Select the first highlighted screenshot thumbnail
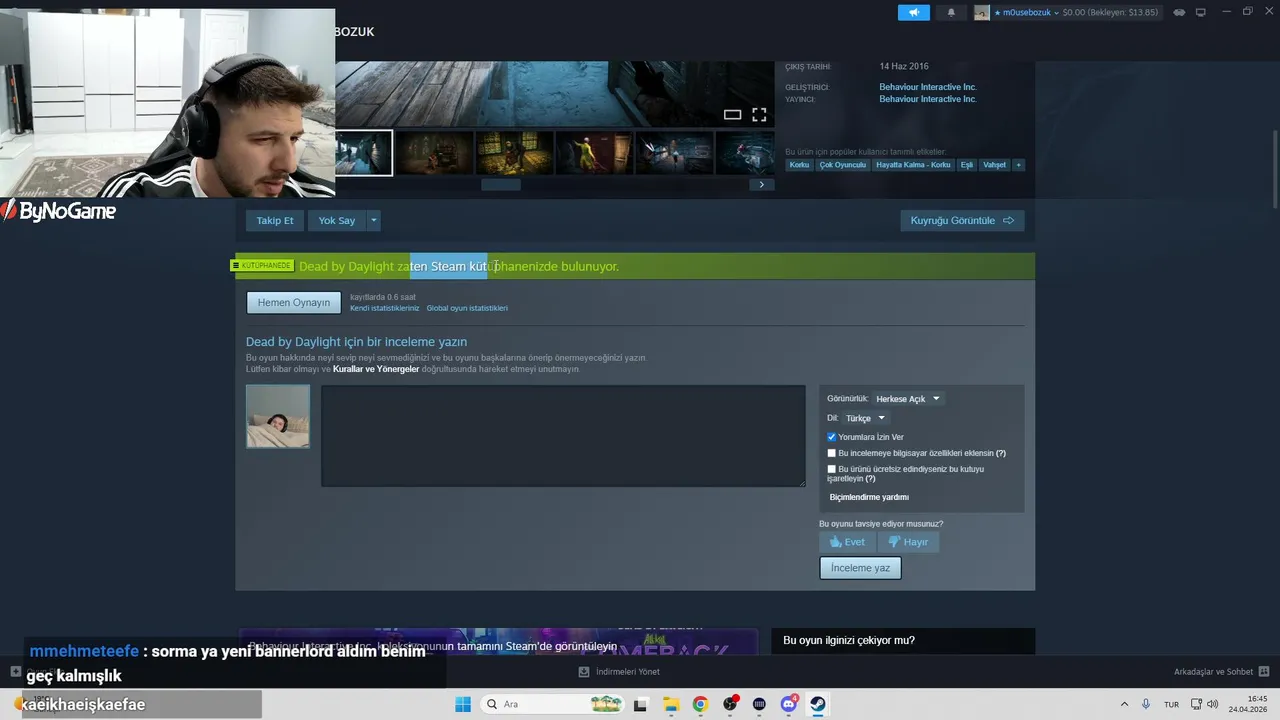 tap(364, 153)
